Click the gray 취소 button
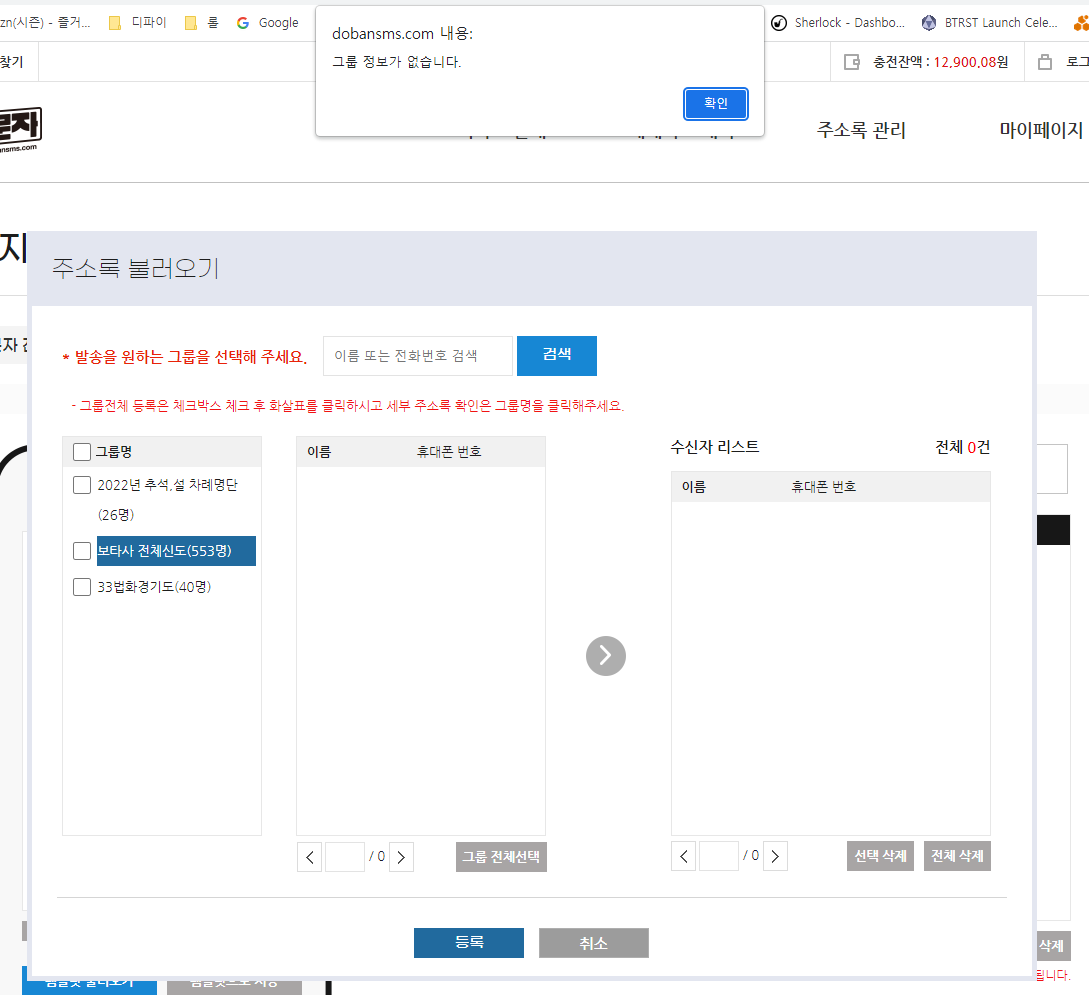The height and width of the screenshot is (995, 1089). pyautogui.click(x=593, y=943)
